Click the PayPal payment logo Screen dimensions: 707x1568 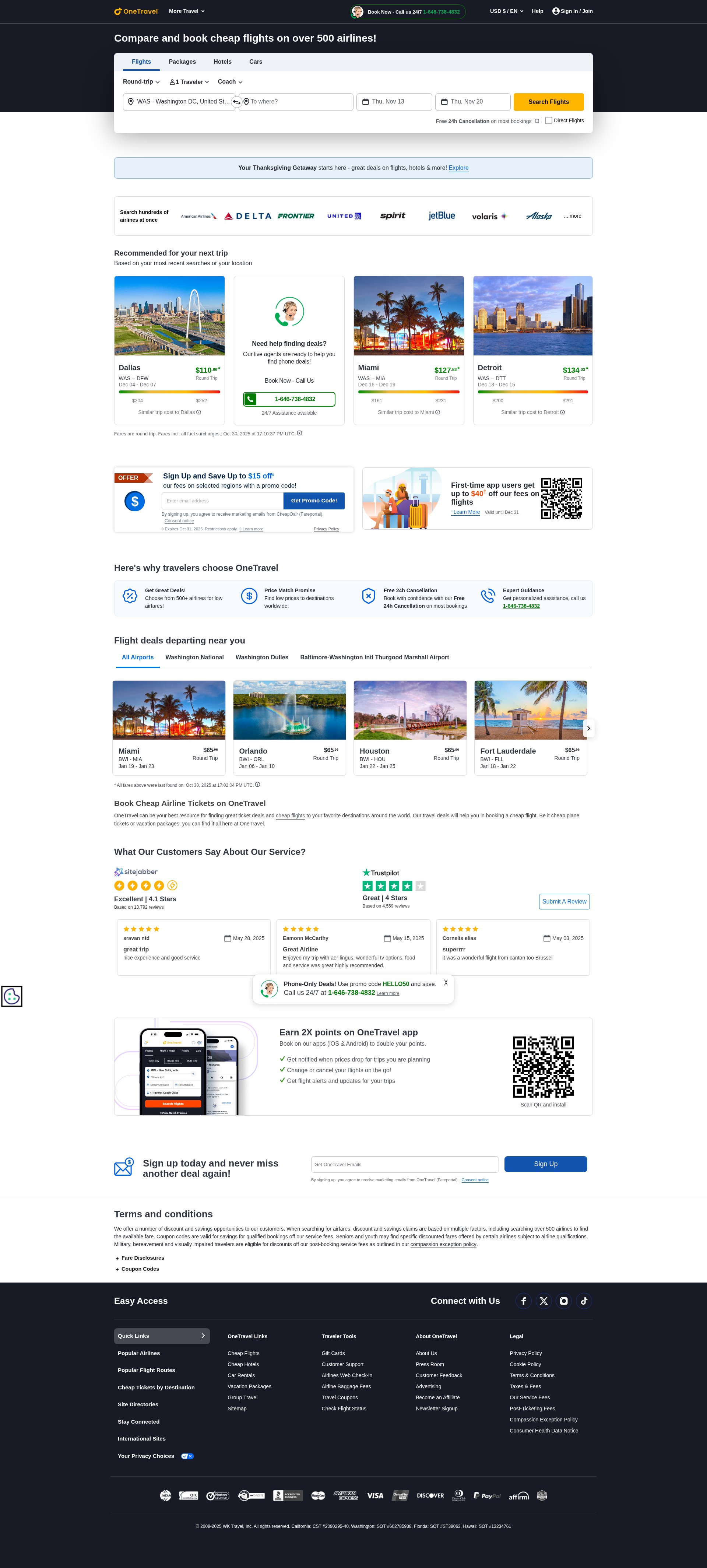click(487, 1495)
